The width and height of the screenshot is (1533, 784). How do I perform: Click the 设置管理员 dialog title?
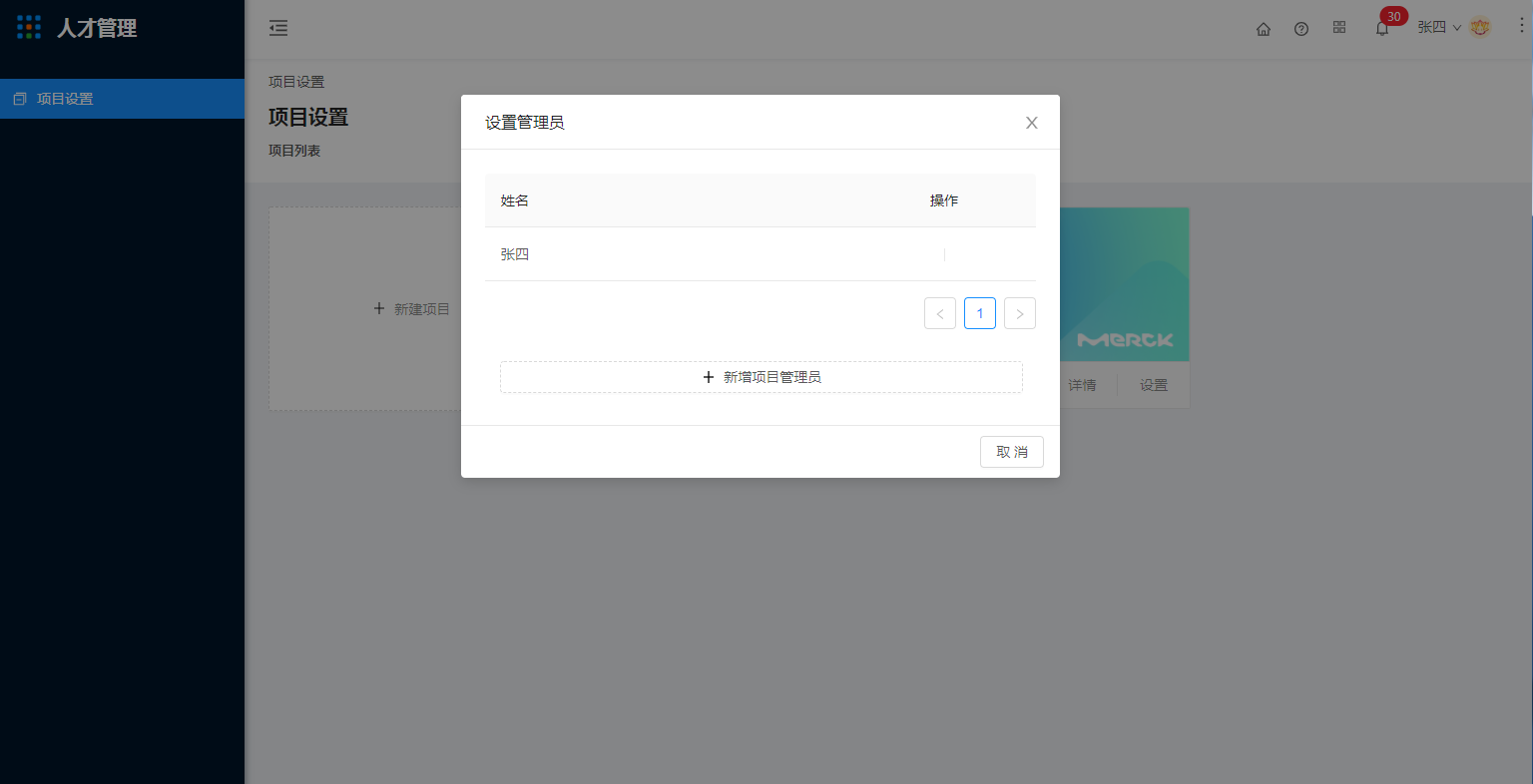click(x=525, y=123)
